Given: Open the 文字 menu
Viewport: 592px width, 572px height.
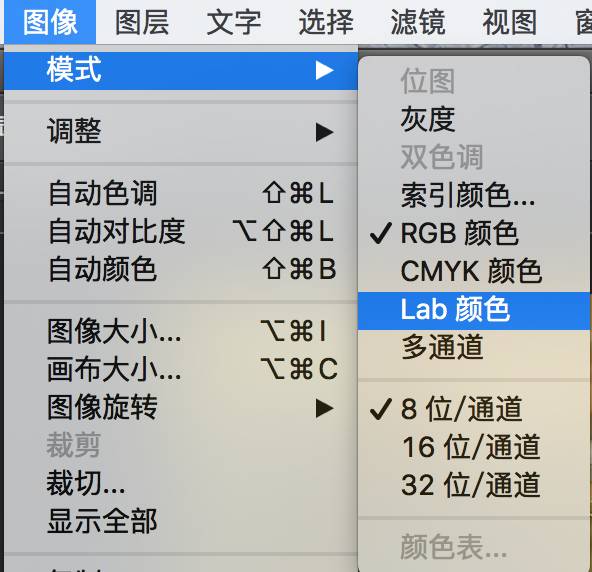Looking at the screenshot, I should 234,22.
